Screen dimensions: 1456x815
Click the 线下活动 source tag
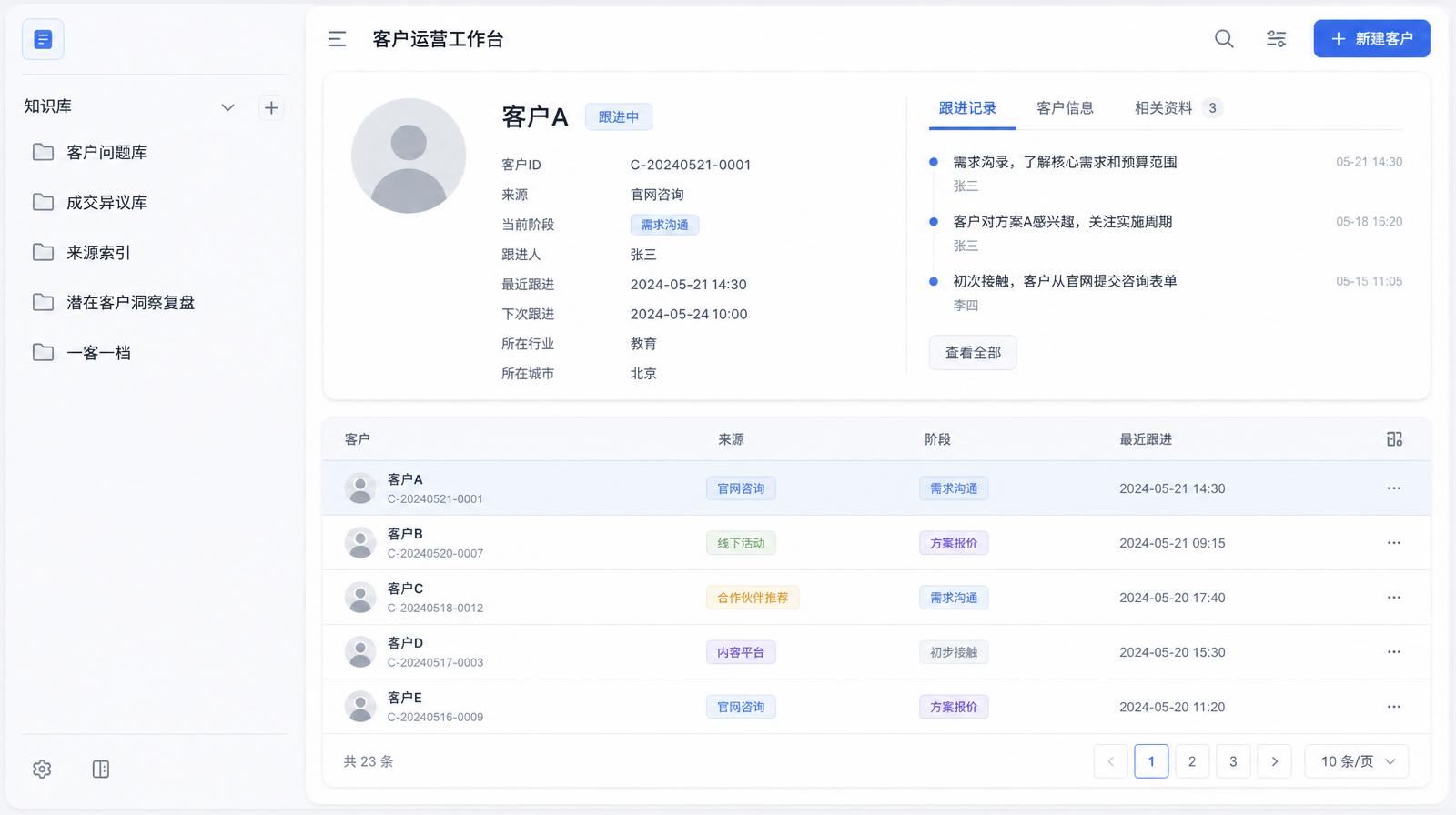tap(741, 543)
